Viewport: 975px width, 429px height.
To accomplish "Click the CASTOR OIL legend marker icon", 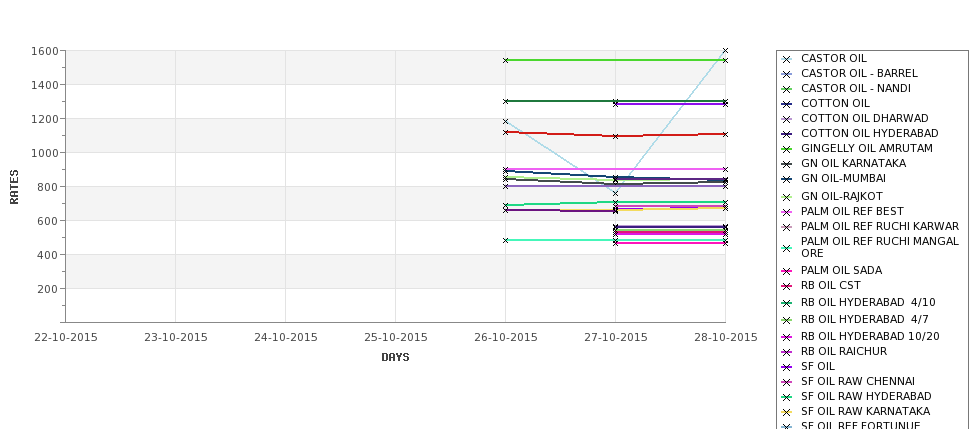I will (x=787, y=59).
